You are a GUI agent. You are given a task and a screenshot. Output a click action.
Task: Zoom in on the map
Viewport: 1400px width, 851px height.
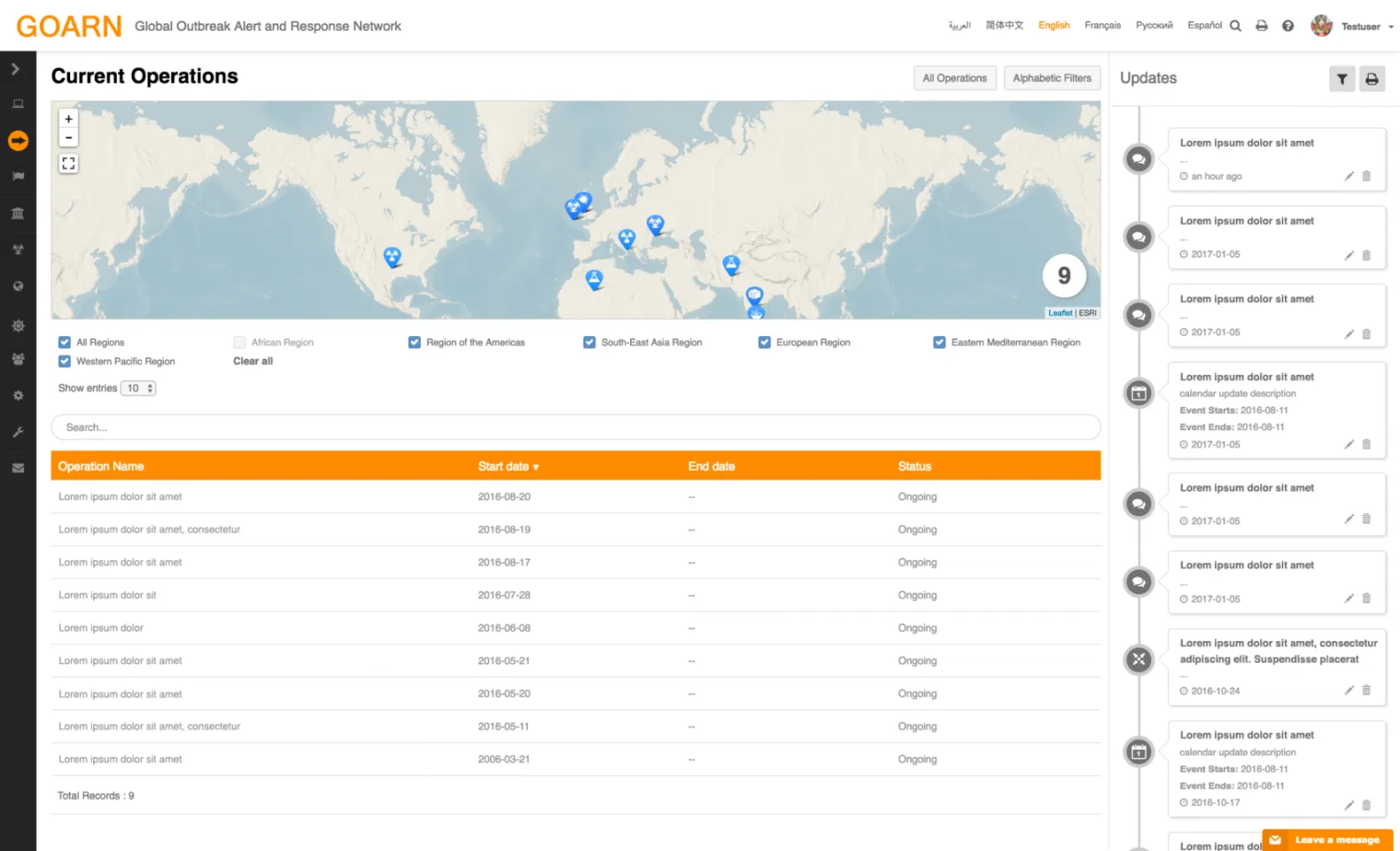[69, 119]
